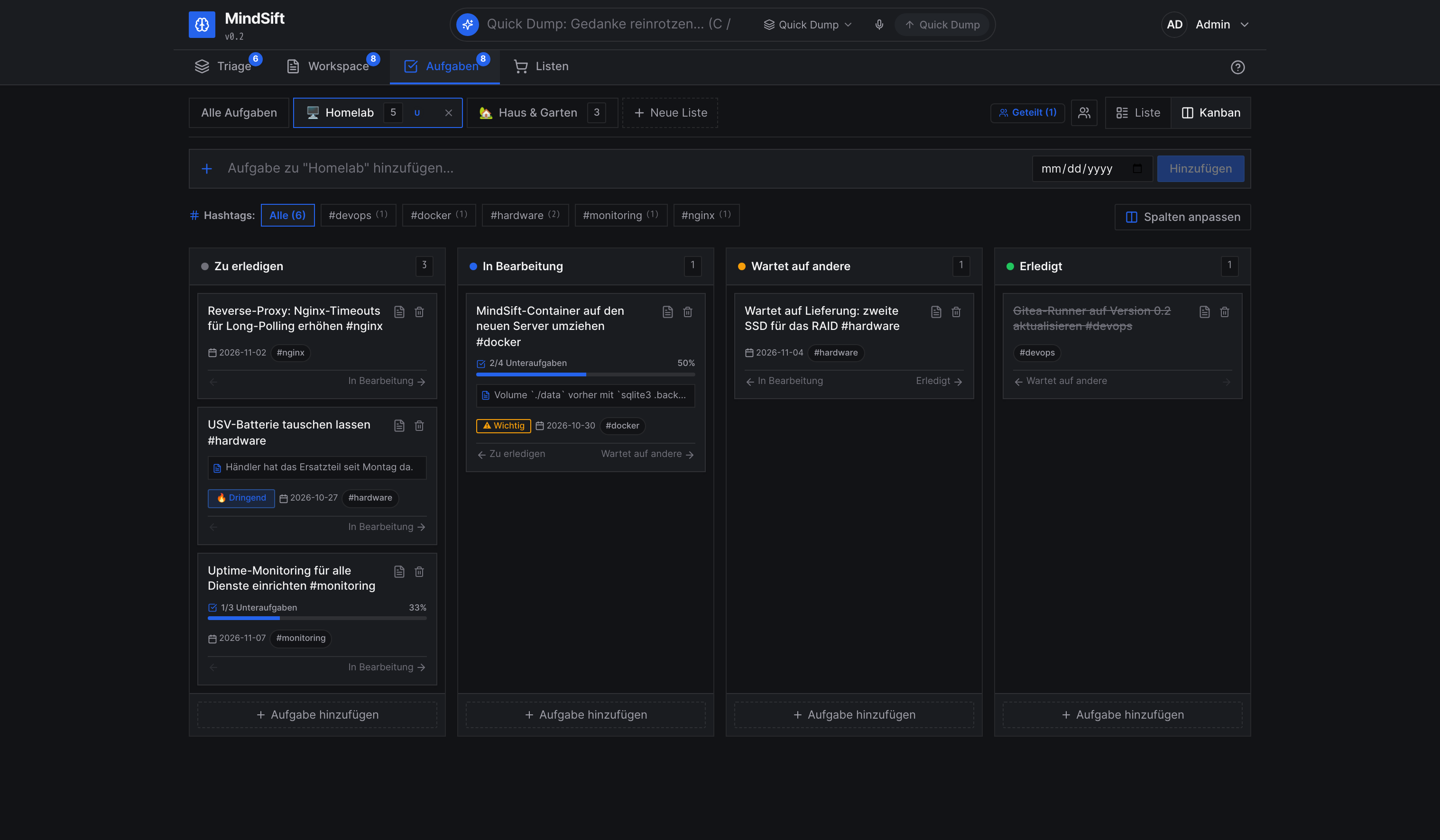Open the members icon beside Geteilt button
1440x840 pixels.
1084,113
